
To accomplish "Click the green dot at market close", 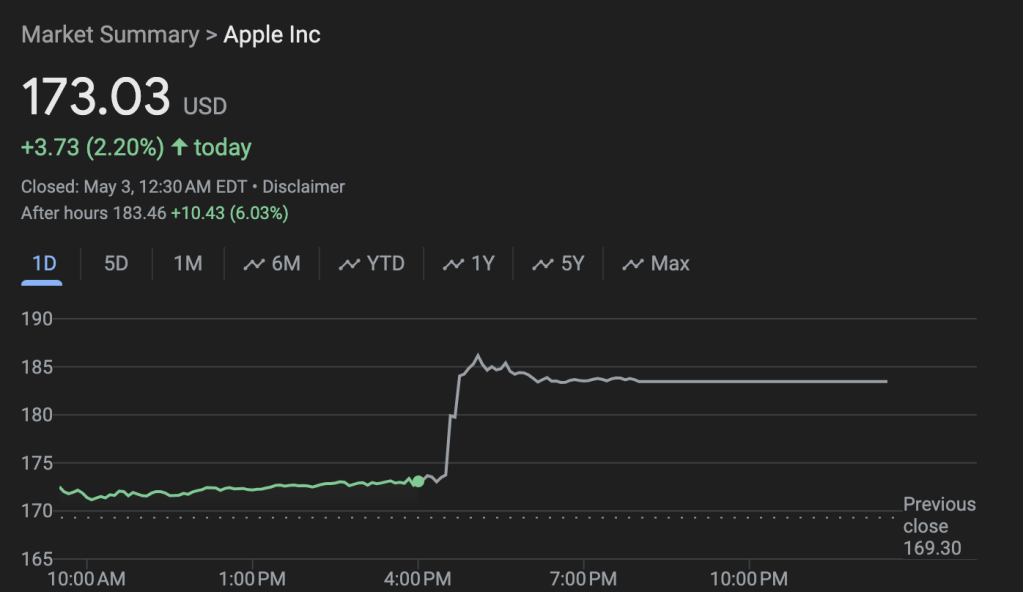I will 418,481.
